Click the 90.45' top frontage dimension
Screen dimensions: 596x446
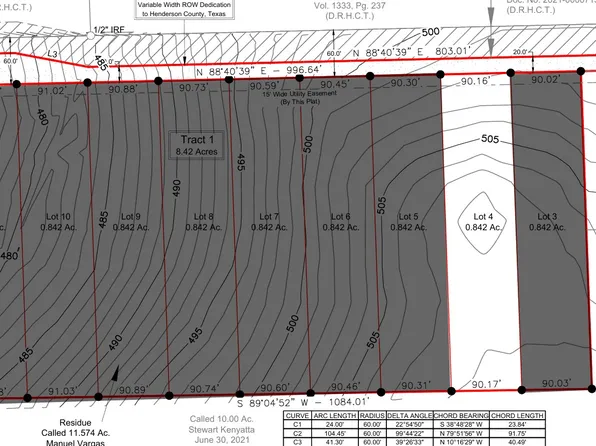point(335,84)
